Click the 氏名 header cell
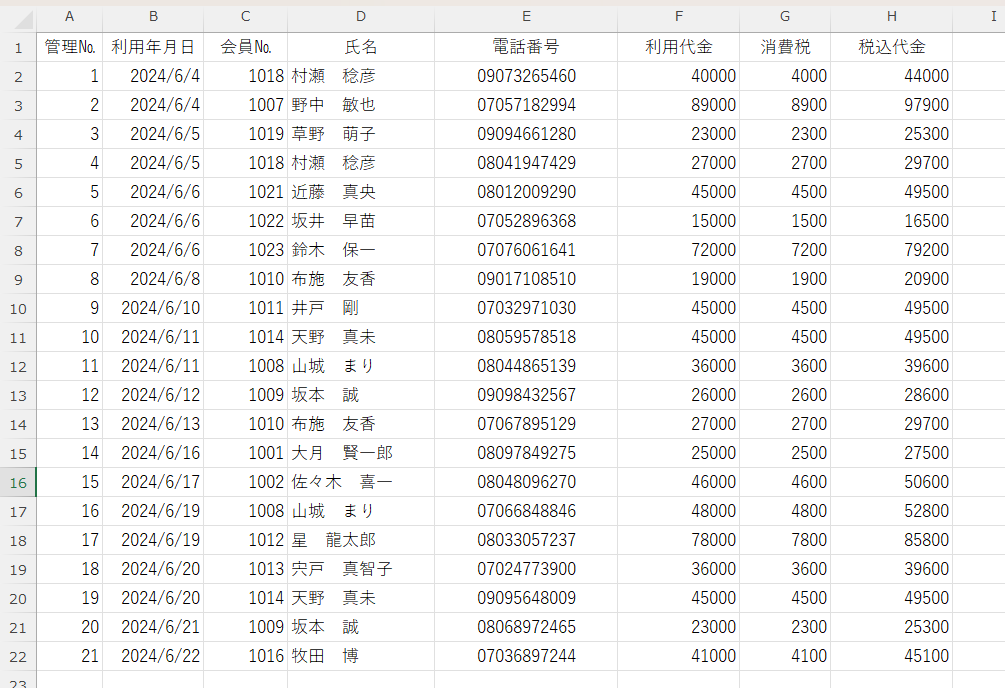This screenshot has width=1005, height=688. pos(360,47)
